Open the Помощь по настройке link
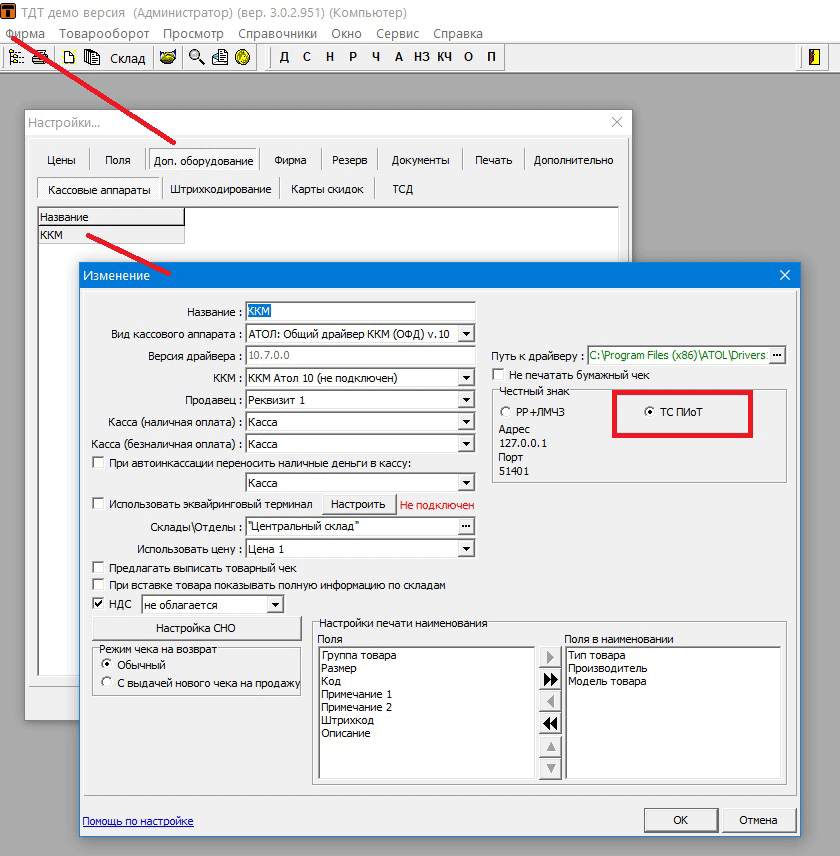Screen dimensions: 840x856 click(138, 821)
